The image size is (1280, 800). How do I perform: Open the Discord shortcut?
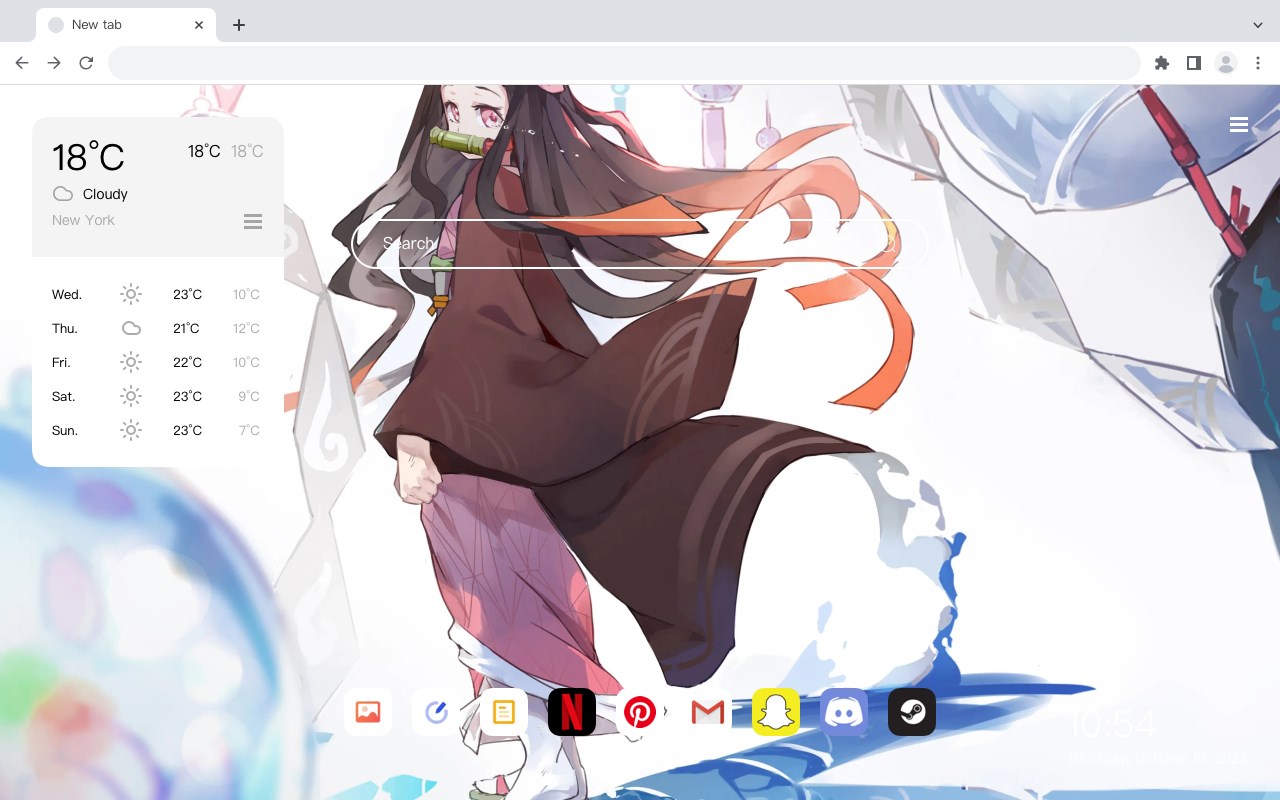(844, 712)
